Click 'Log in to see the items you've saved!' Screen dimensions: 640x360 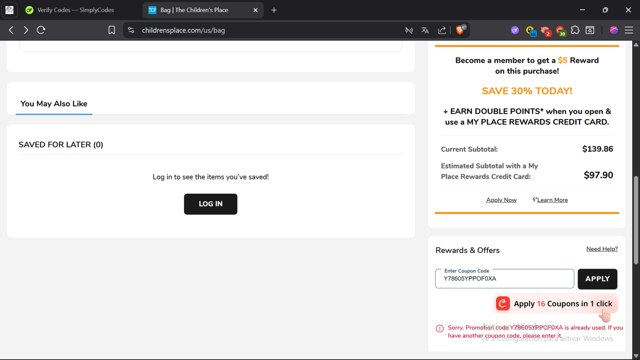point(211,177)
